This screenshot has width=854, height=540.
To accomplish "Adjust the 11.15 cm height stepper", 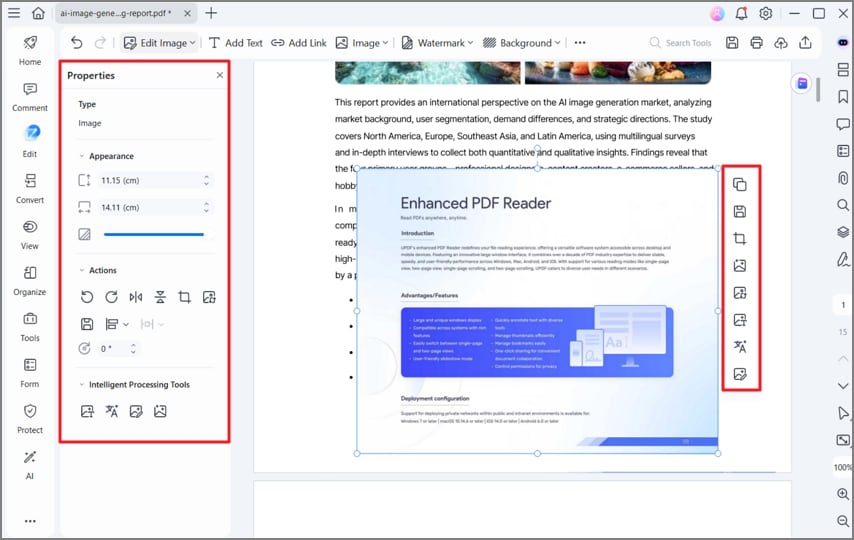I will (x=206, y=180).
